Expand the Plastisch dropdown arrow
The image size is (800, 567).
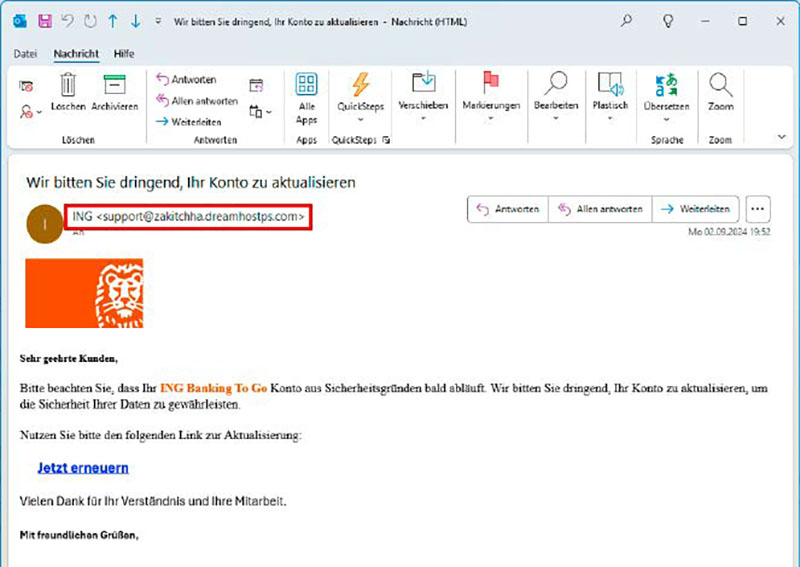610,118
